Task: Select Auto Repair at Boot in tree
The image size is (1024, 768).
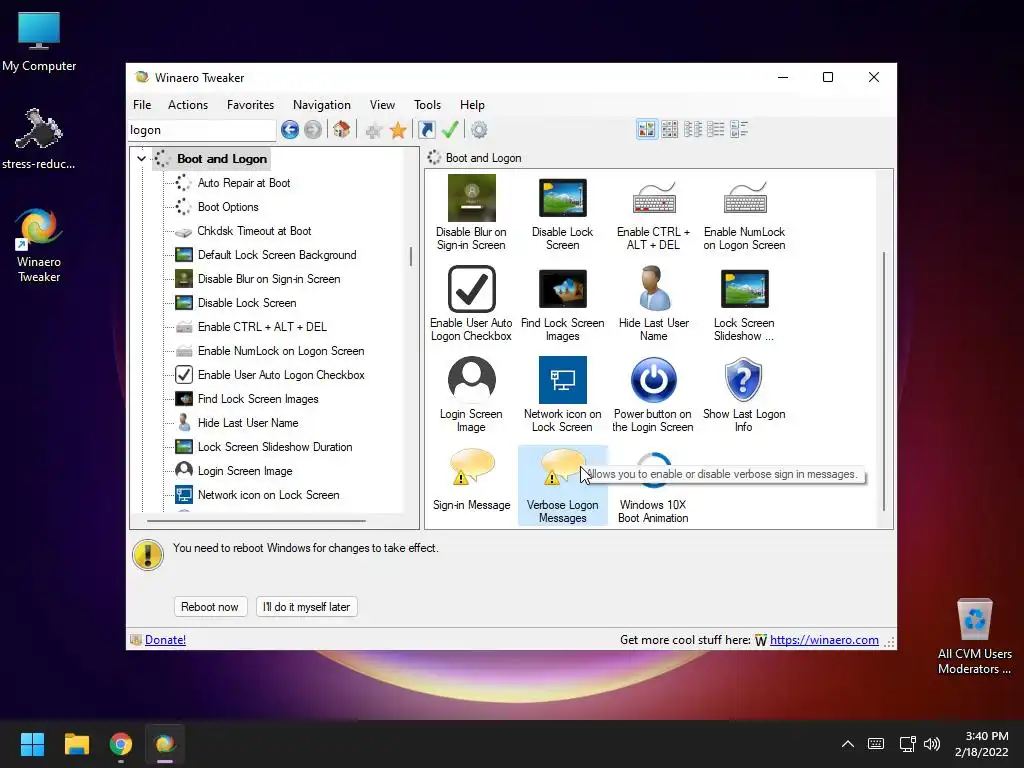Action: pyautogui.click(x=244, y=183)
